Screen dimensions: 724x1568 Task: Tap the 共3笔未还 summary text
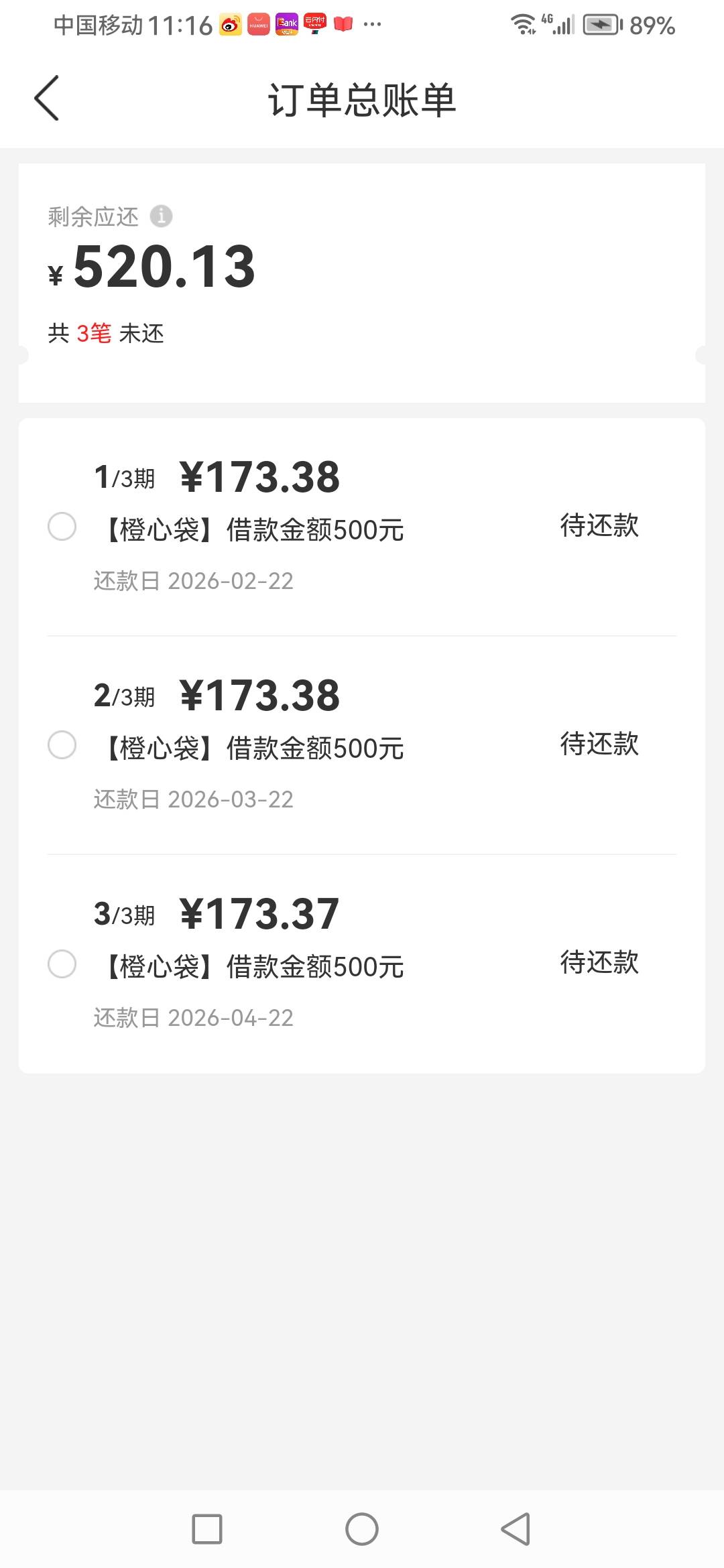click(106, 333)
